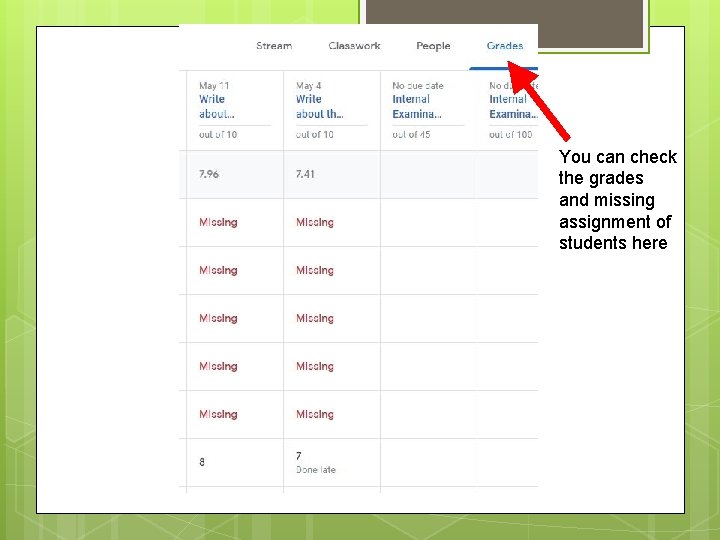
Task: Click 'No due date' above out of 45 assignment
Action: click(418, 86)
